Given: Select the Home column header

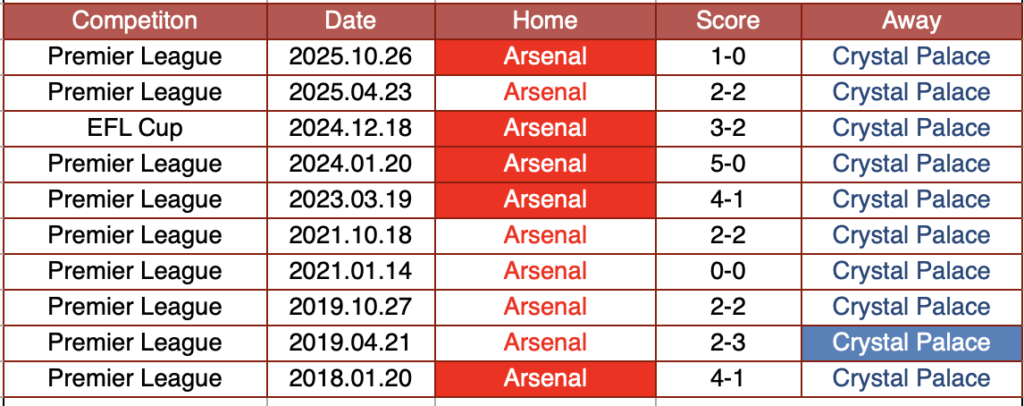Looking at the screenshot, I should (545, 20).
